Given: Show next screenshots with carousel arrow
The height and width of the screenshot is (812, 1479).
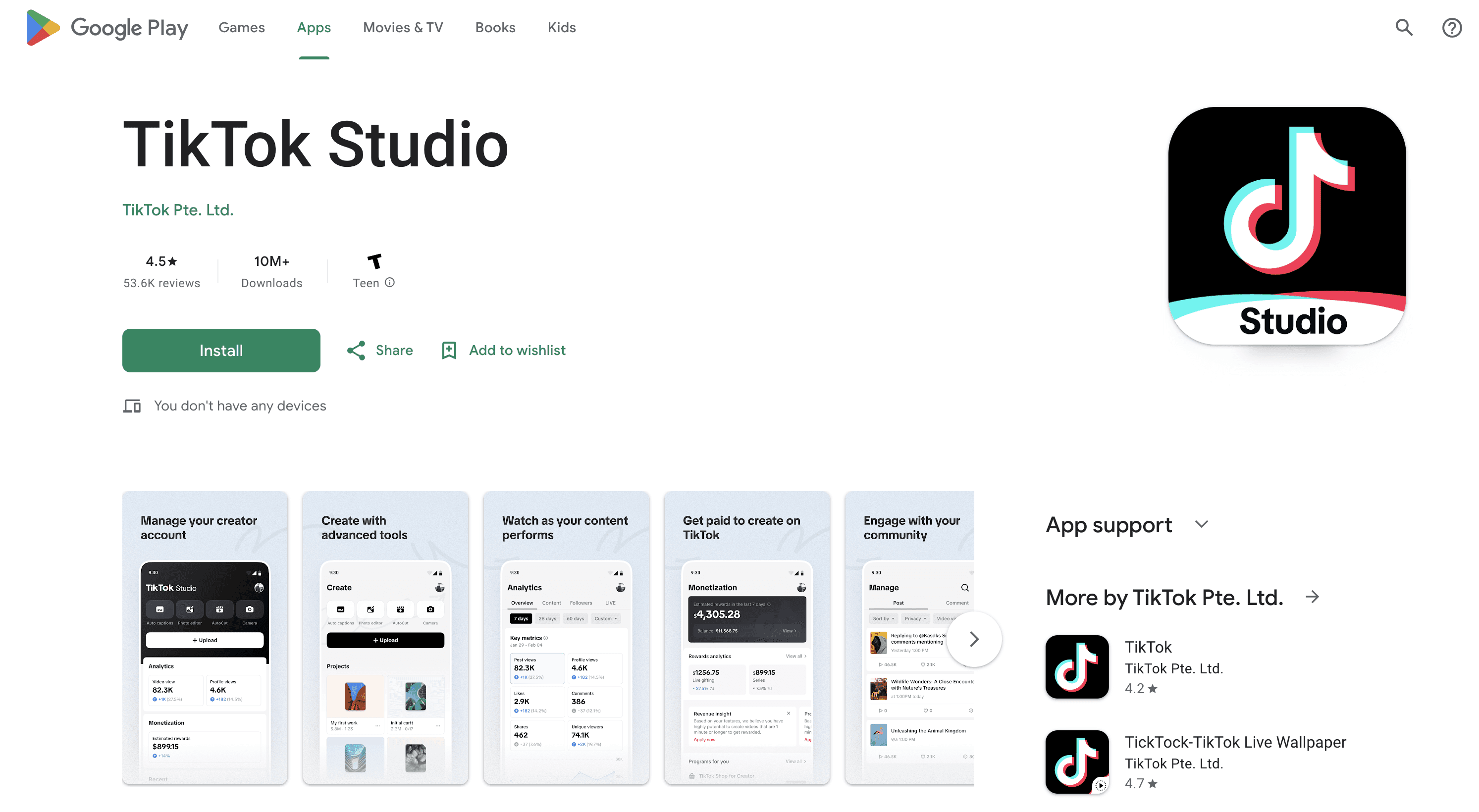Looking at the screenshot, I should point(974,639).
